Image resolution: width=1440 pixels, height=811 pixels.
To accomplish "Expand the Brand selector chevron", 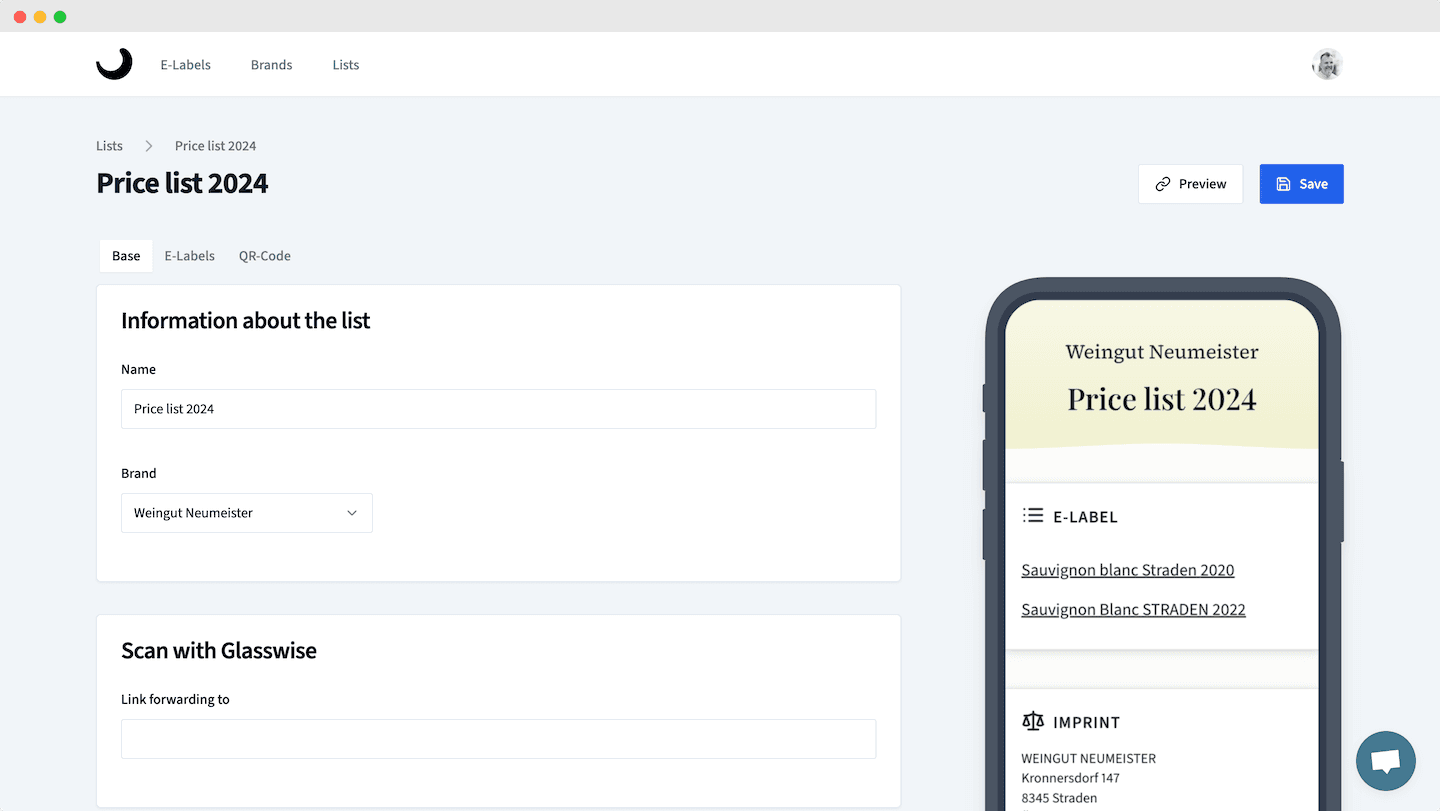I will click(x=352, y=512).
